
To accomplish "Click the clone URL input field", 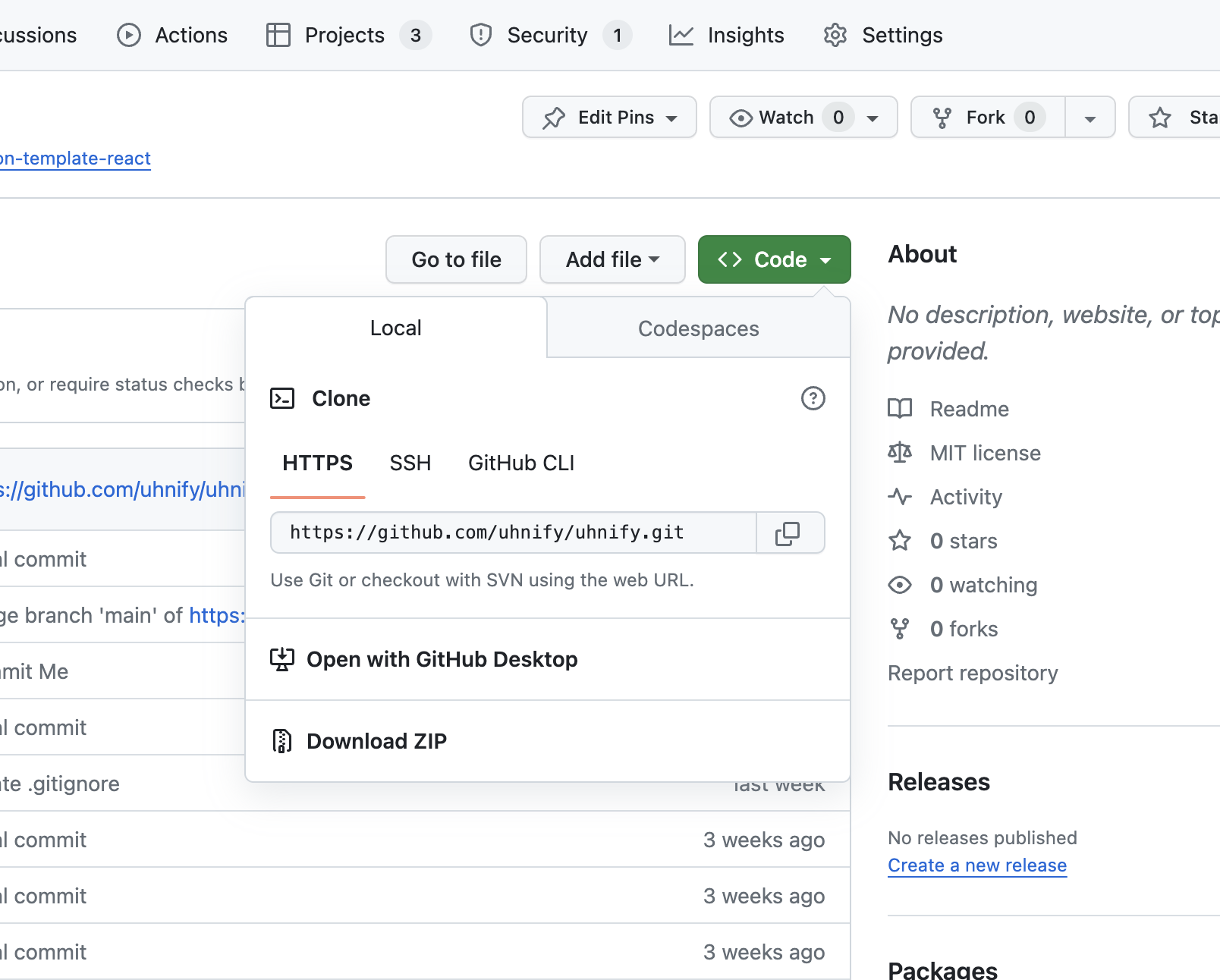I will [x=514, y=532].
